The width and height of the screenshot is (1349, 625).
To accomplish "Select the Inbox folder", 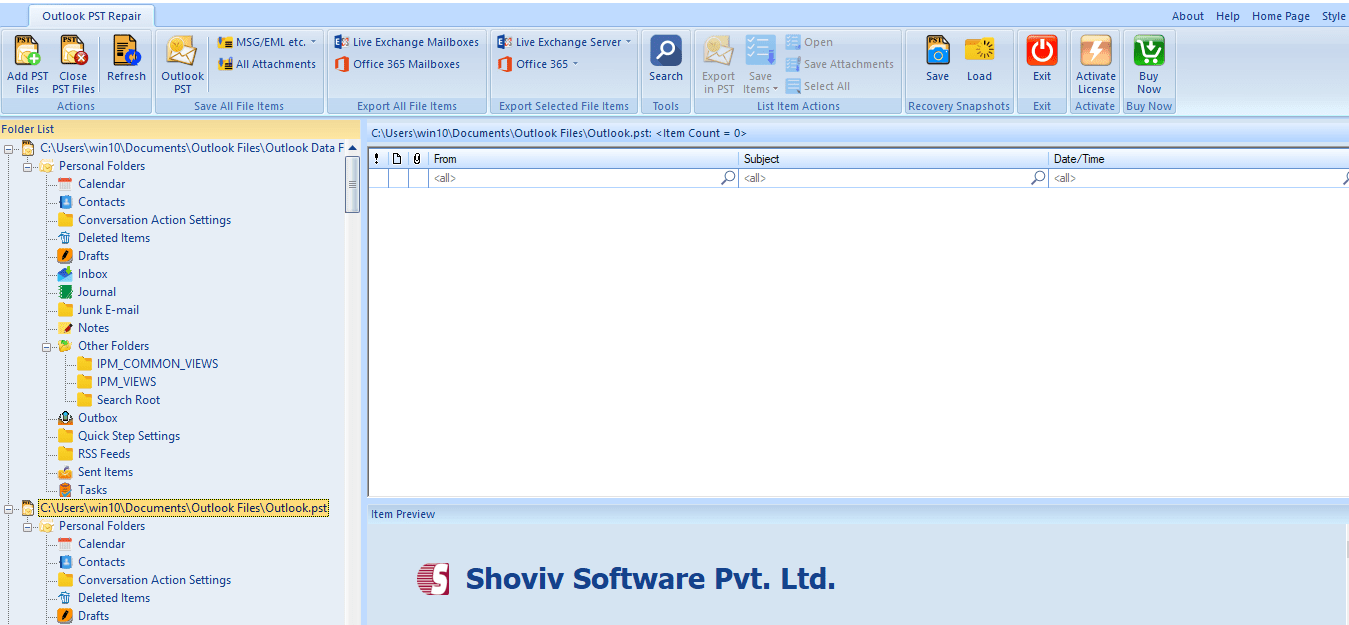I will (x=92, y=274).
